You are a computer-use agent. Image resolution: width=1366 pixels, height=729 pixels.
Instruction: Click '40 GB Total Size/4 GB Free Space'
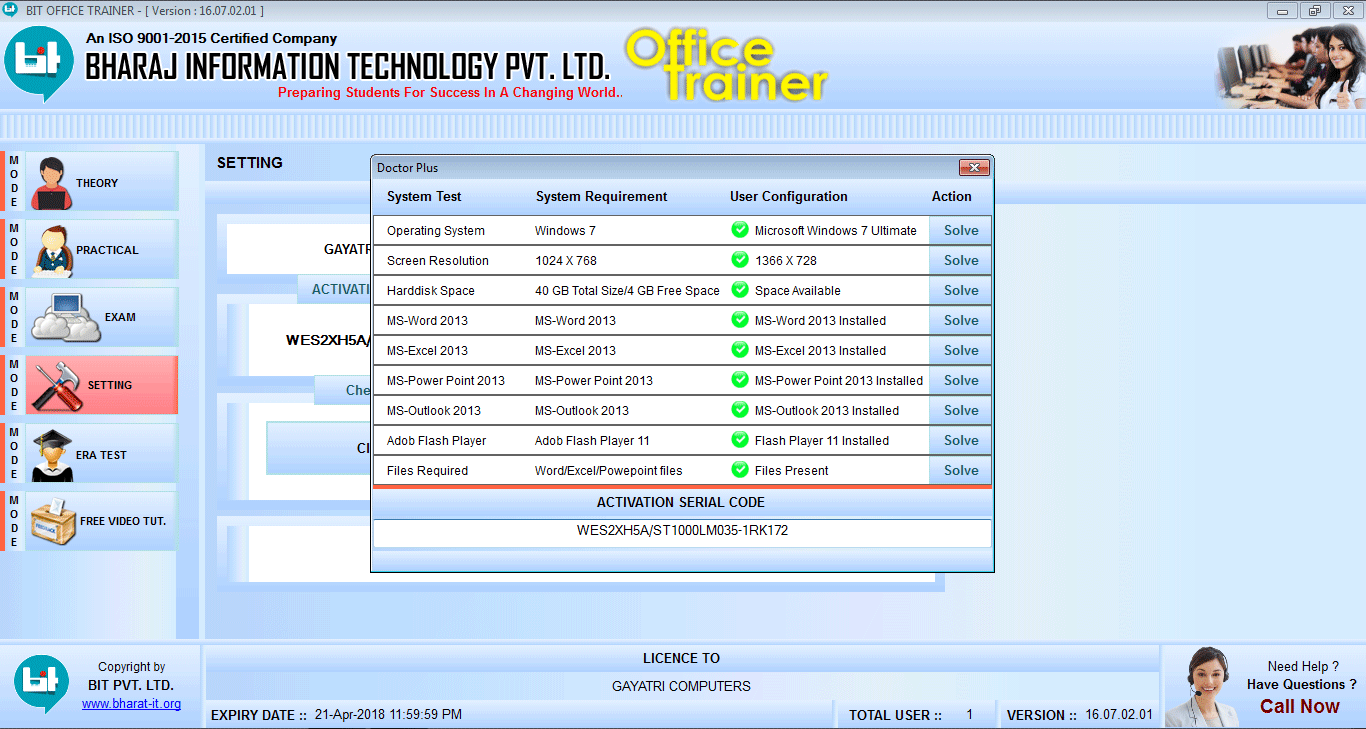point(627,291)
